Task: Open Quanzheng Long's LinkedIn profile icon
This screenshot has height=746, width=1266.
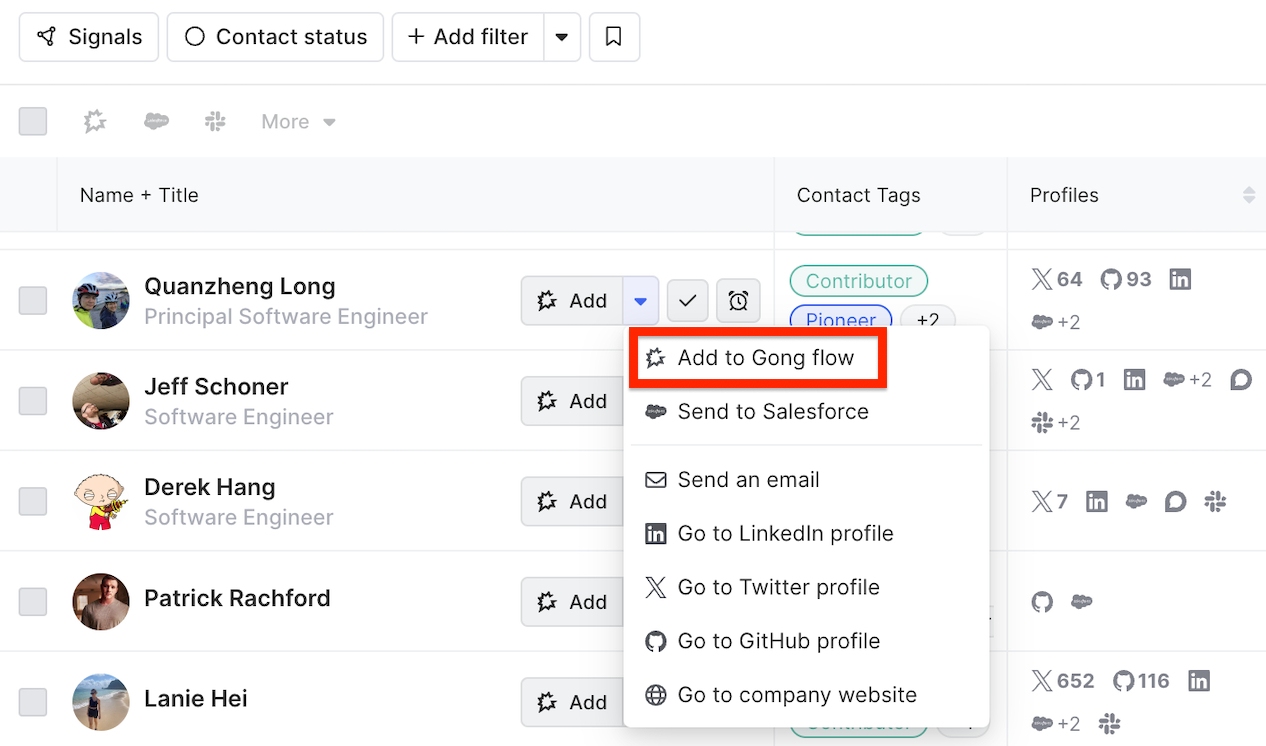Action: tap(1180, 279)
